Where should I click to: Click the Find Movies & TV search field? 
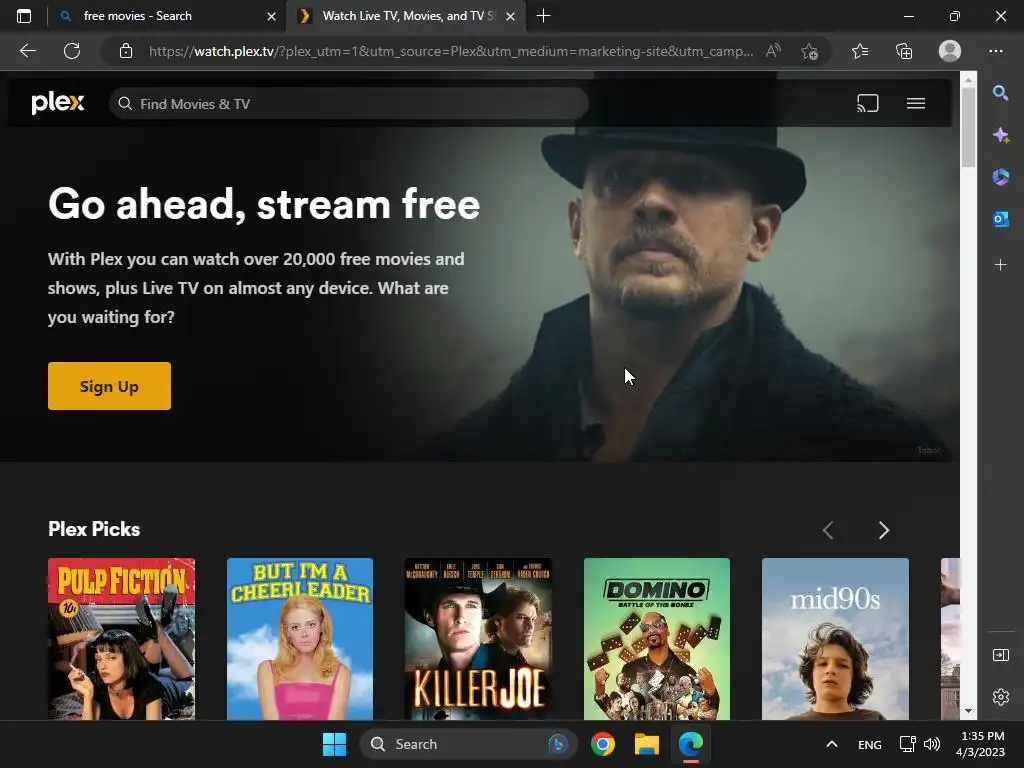[349, 104]
